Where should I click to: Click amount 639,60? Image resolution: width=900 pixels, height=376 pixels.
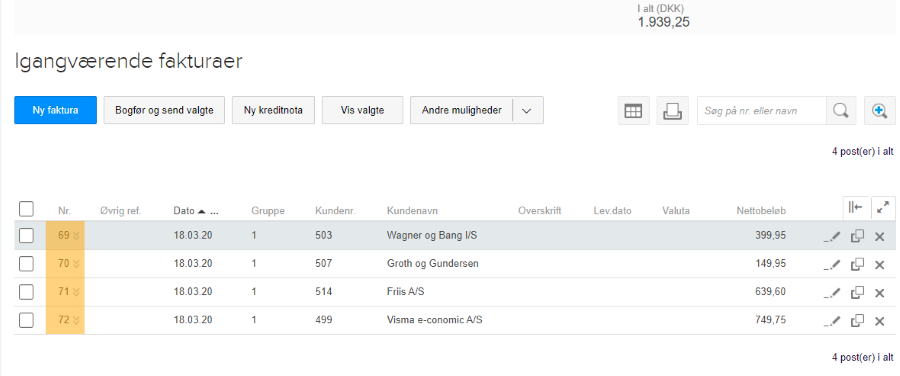770,292
